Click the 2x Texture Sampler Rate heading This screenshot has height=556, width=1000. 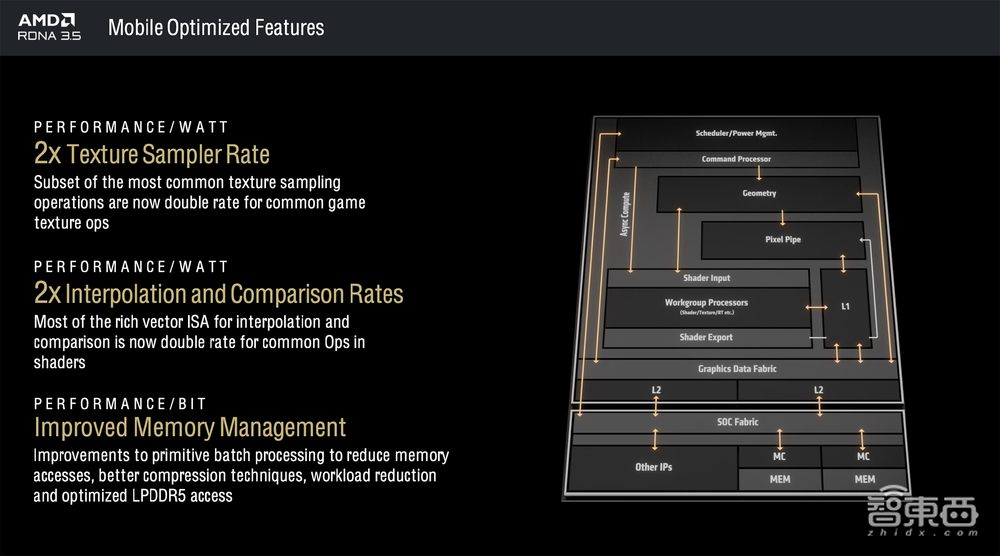[x=152, y=154]
